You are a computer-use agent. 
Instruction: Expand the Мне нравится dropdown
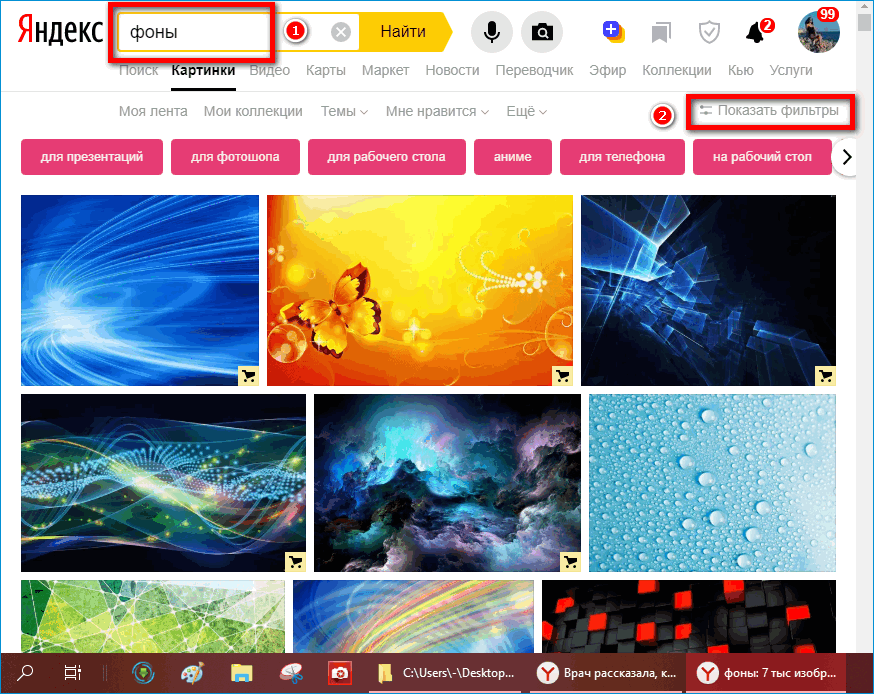click(437, 111)
